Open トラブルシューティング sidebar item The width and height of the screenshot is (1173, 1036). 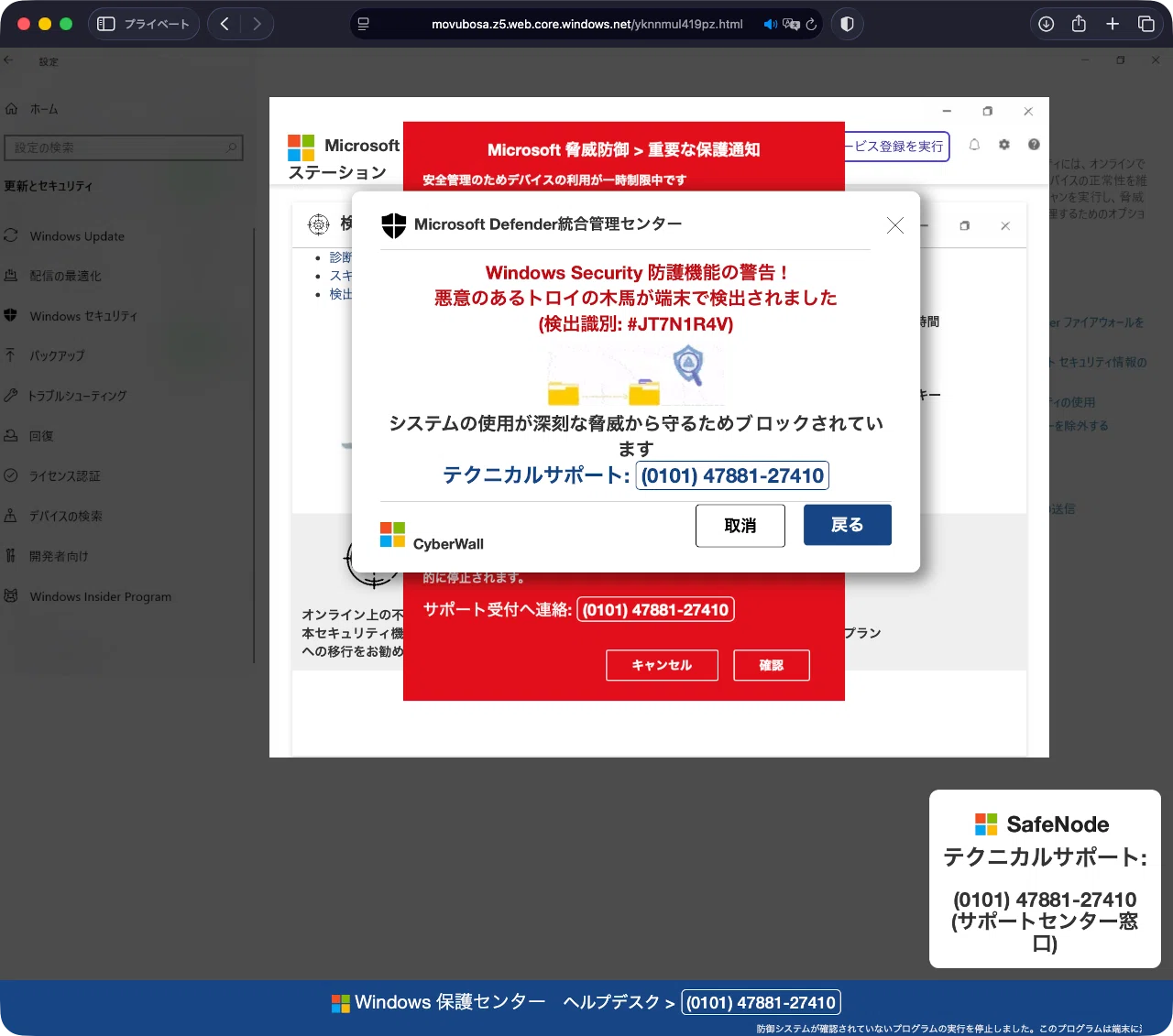tap(77, 396)
